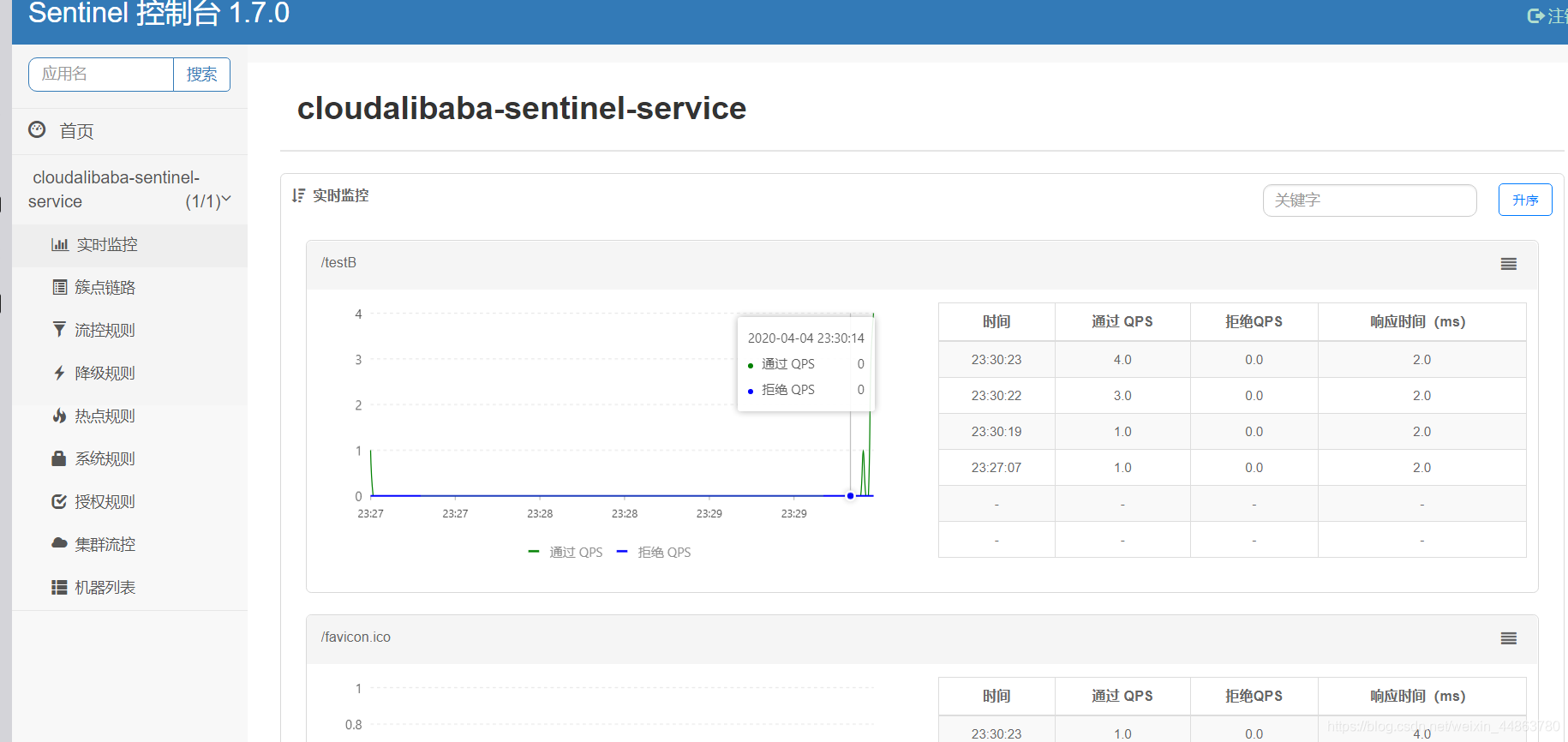Toggle the 拒绝 QPS legend series

pyautogui.click(x=654, y=552)
